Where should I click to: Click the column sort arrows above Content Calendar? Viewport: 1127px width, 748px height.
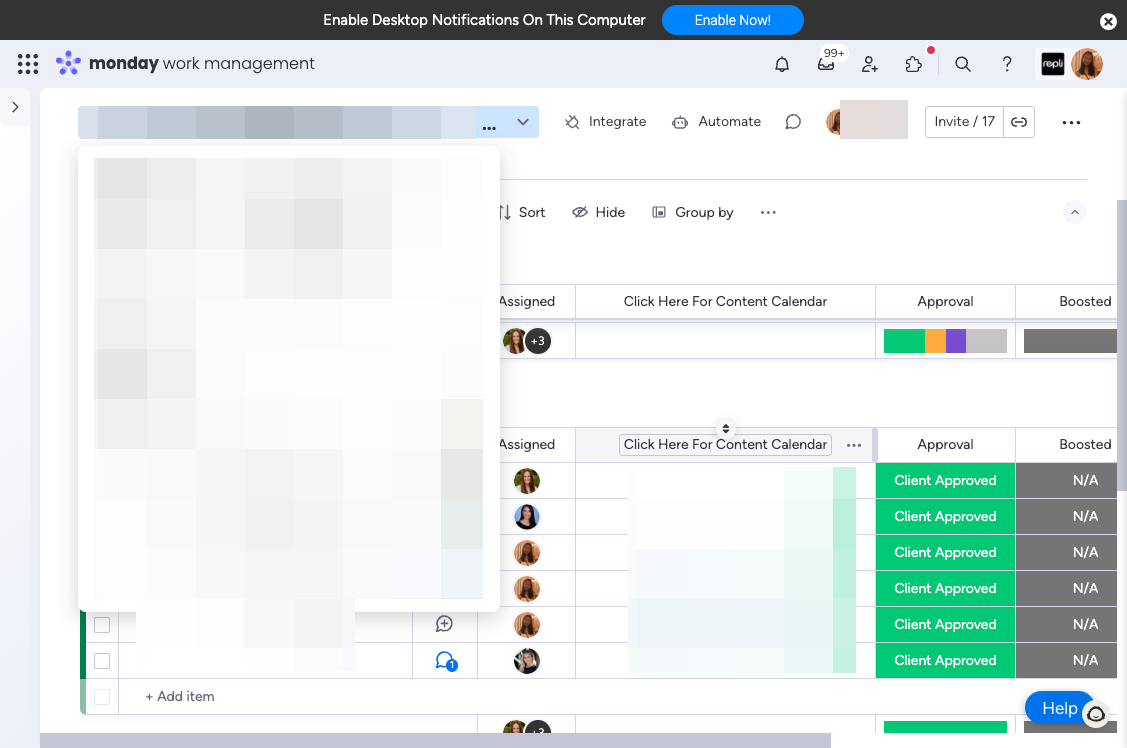pos(726,428)
